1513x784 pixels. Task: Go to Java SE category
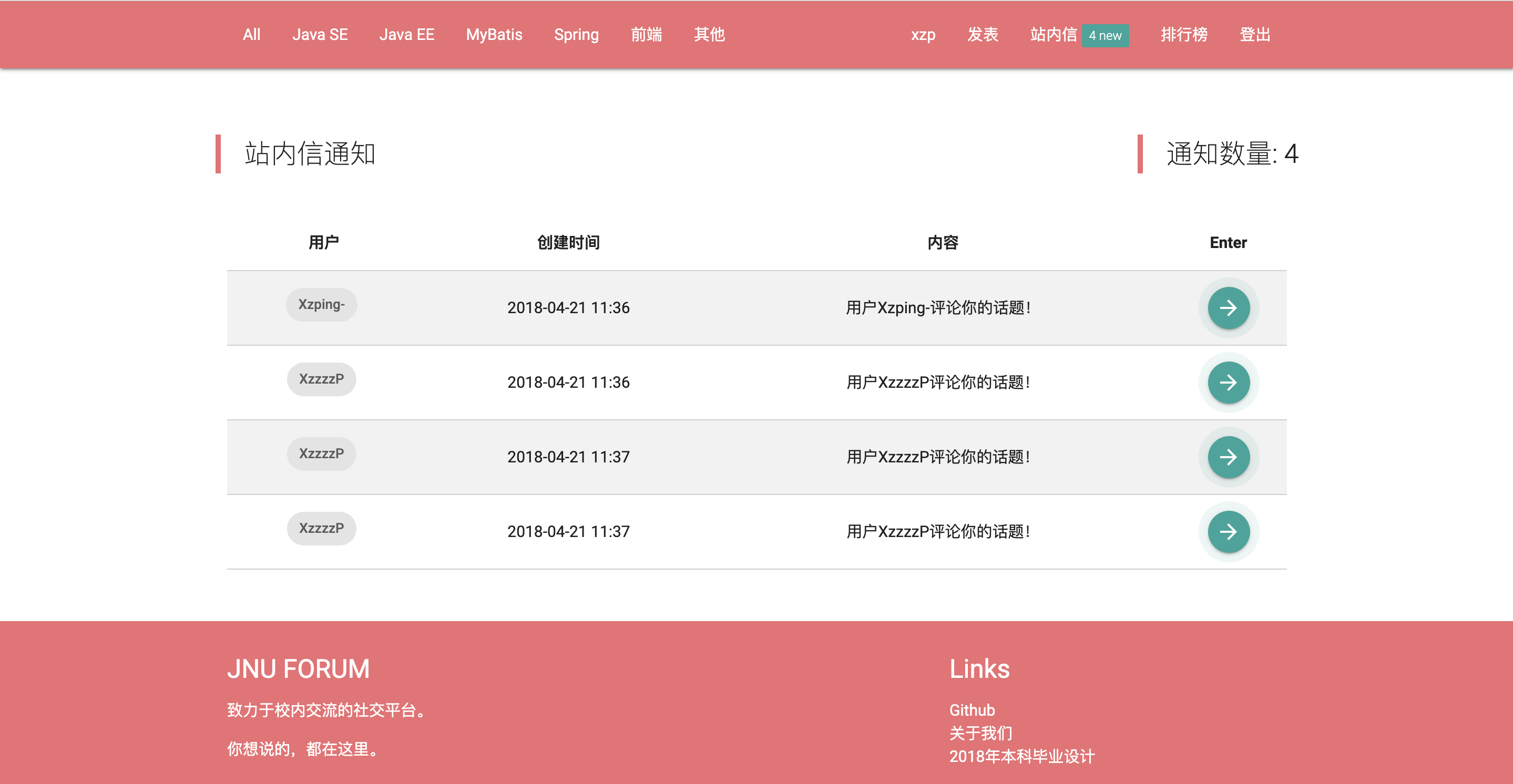point(320,35)
